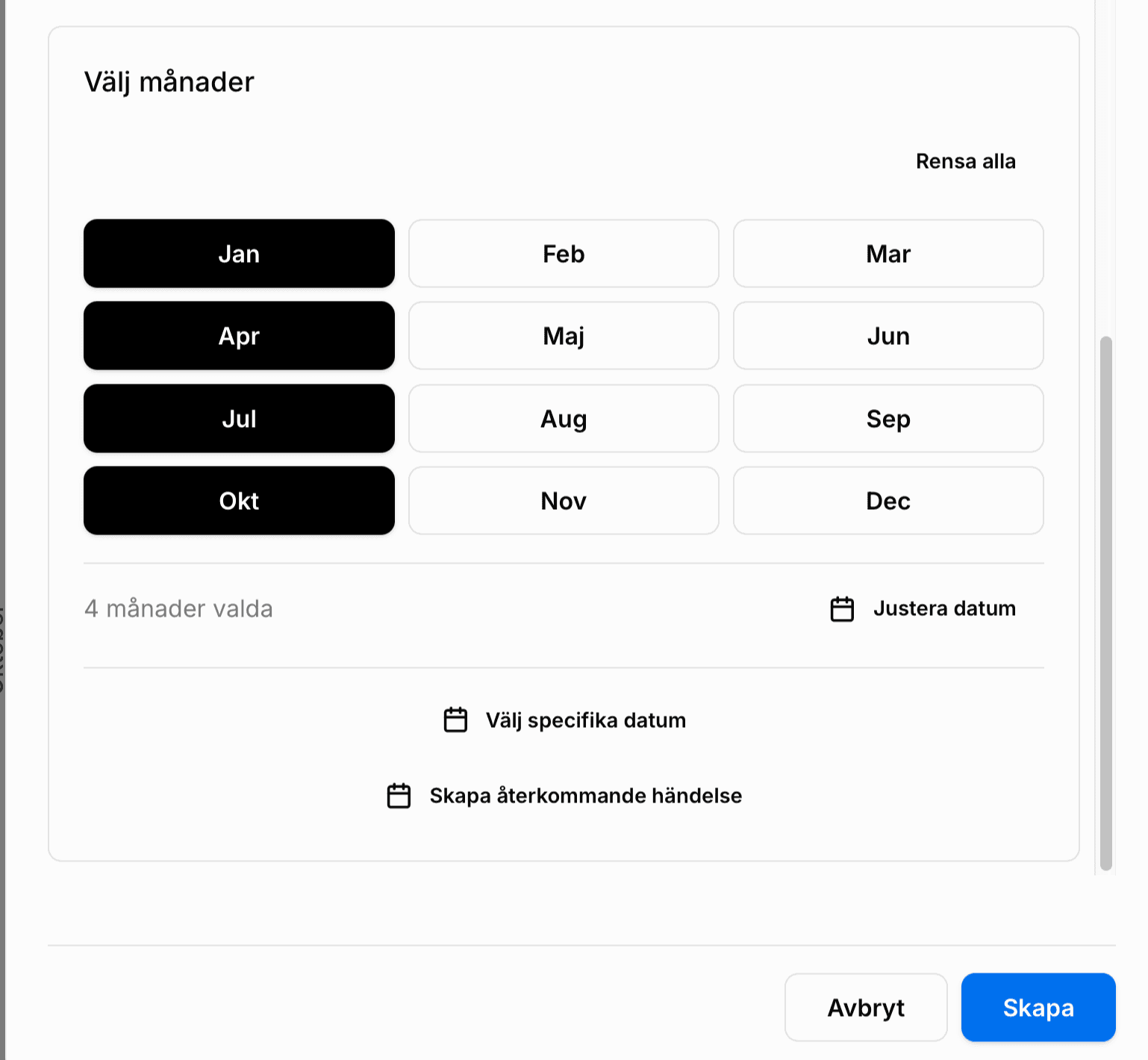The image size is (1148, 1060).
Task: Open Välj specifika datum
Action: tap(586, 720)
